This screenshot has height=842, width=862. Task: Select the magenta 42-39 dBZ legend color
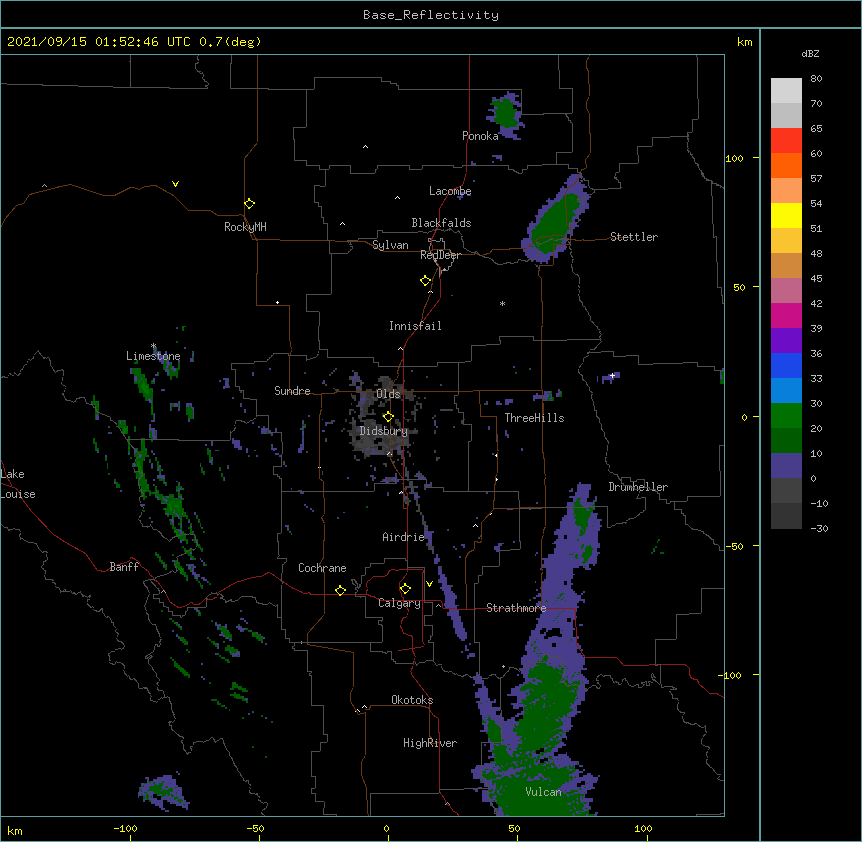coord(786,315)
